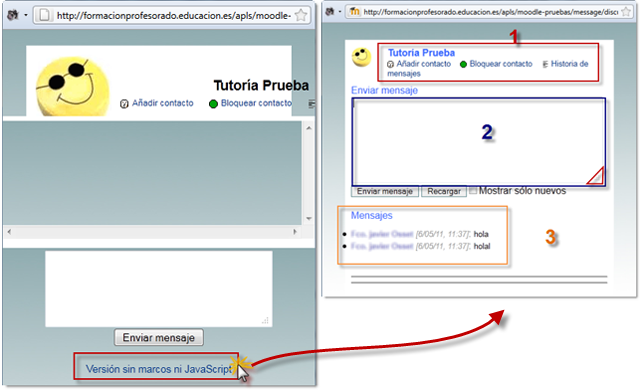
Task: Expand dropdown arrow beside right profile icon
Action: (x=340, y=12)
